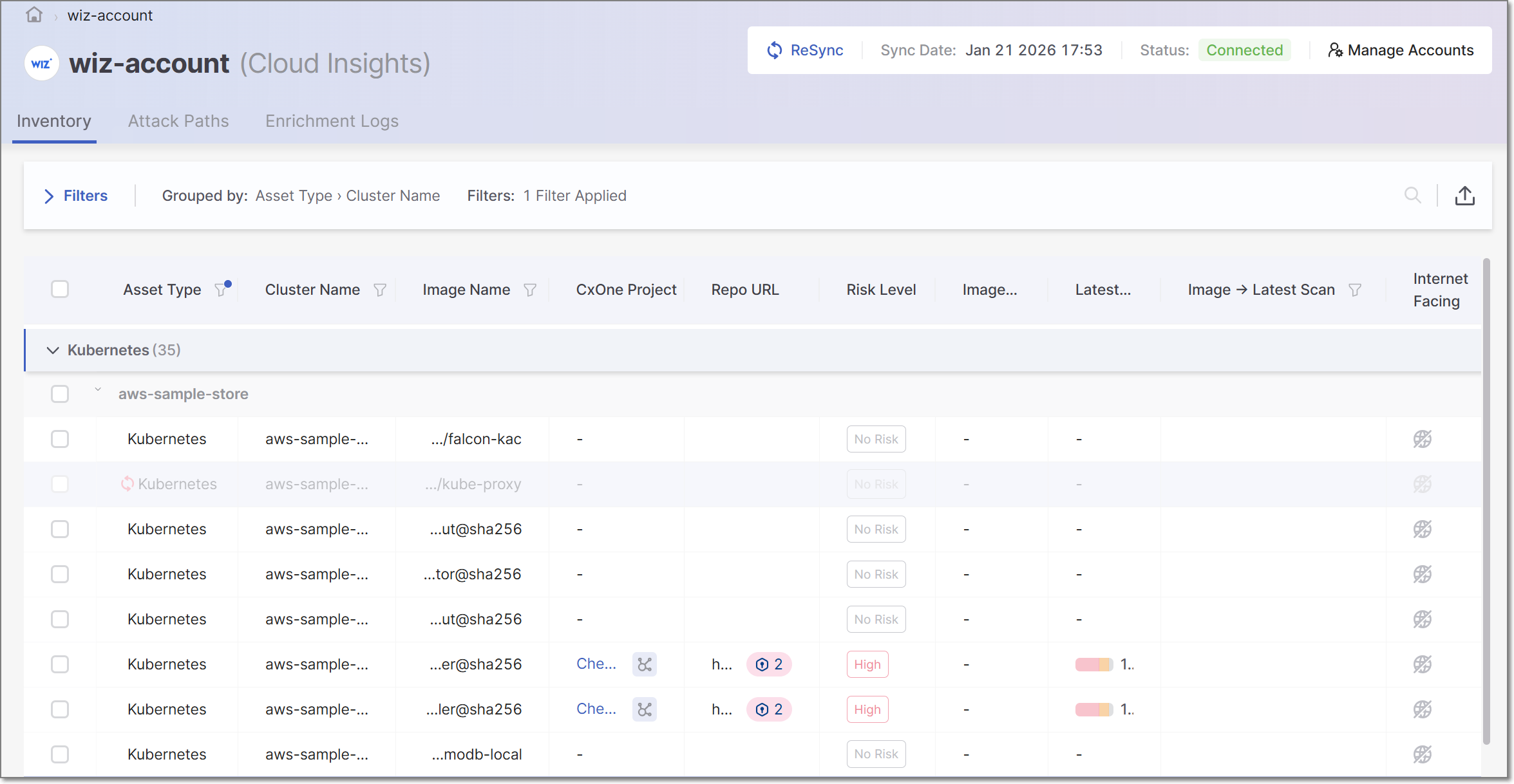Open the Cluster Name column filter
Viewport: 1514px width, 784px height.
(380, 290)
